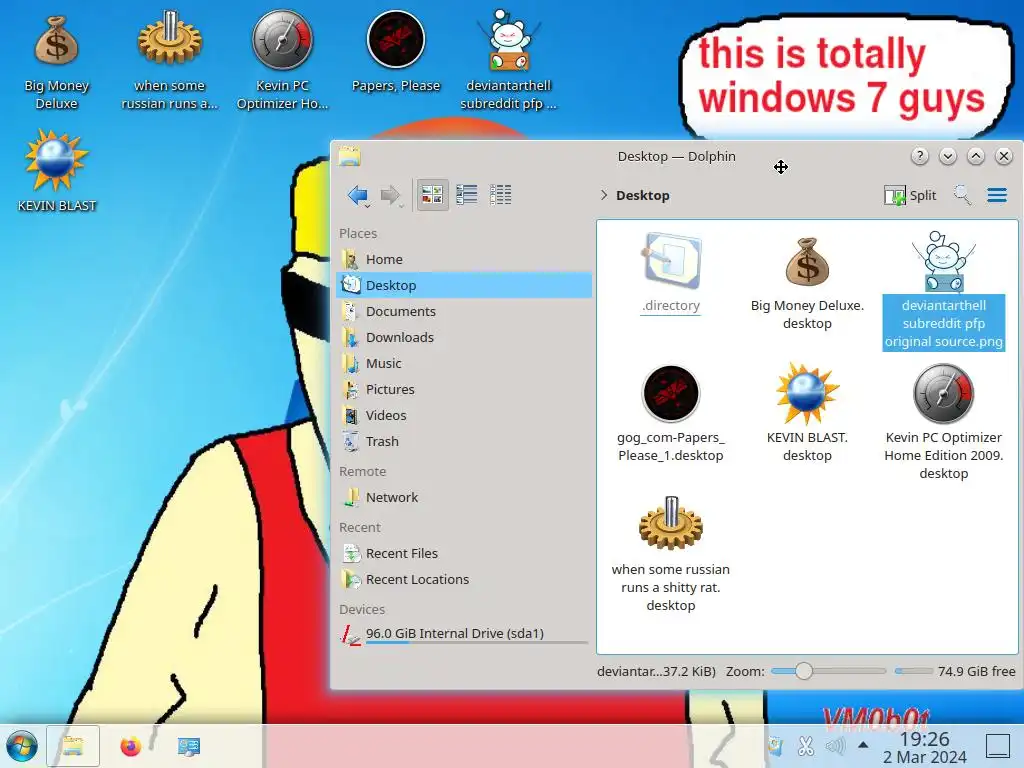The width and height of the screenshot is (1024, 768).
Task: Click the free space bar near 74.9 GiB free
Action: (914, 671)
